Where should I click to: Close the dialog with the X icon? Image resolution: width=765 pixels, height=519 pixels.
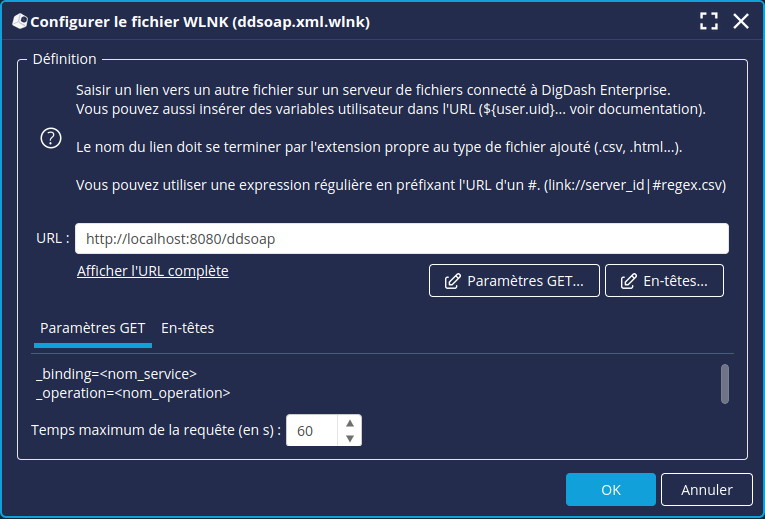point(741,21)
